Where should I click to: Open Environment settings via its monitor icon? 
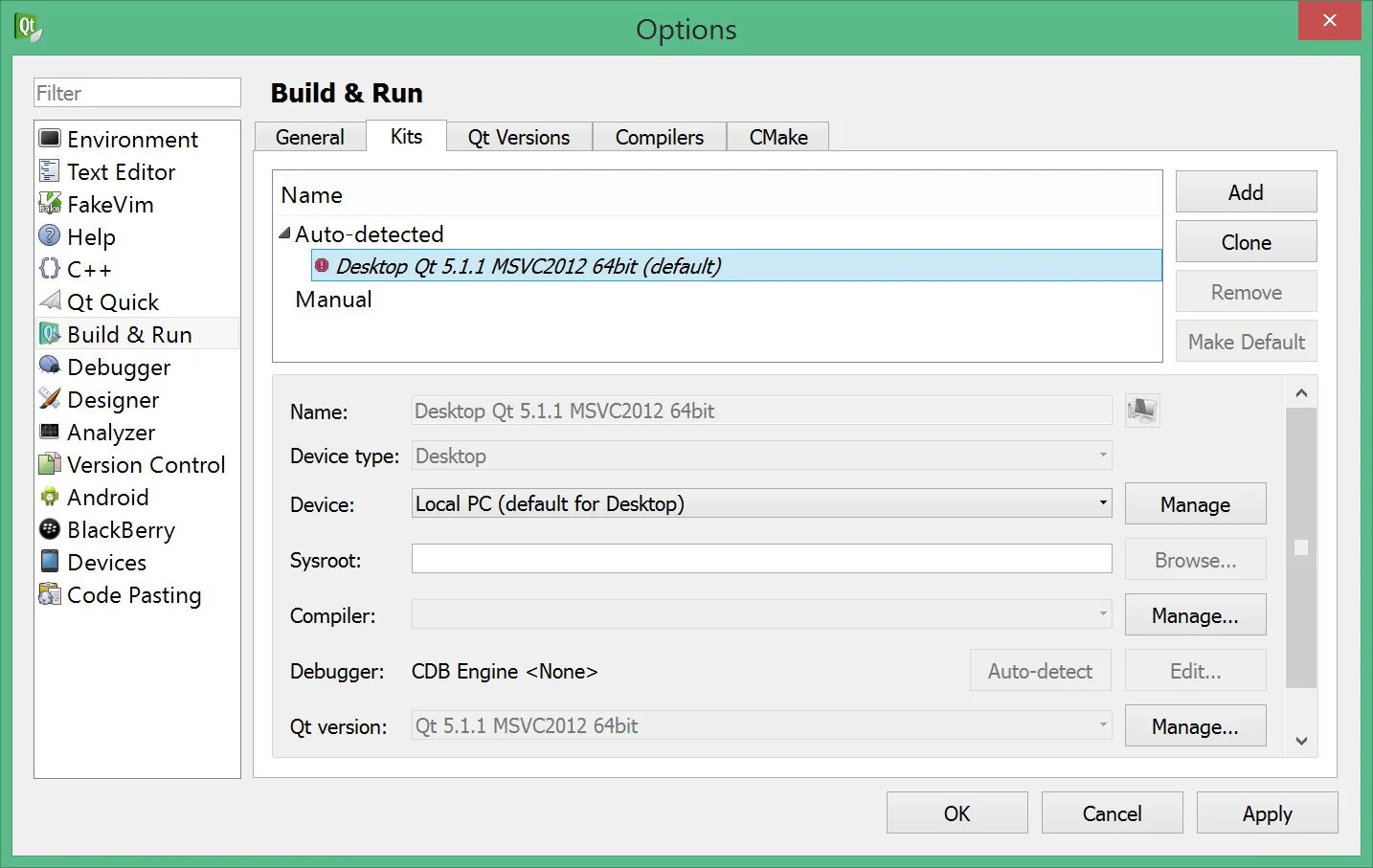pos(50,139)
